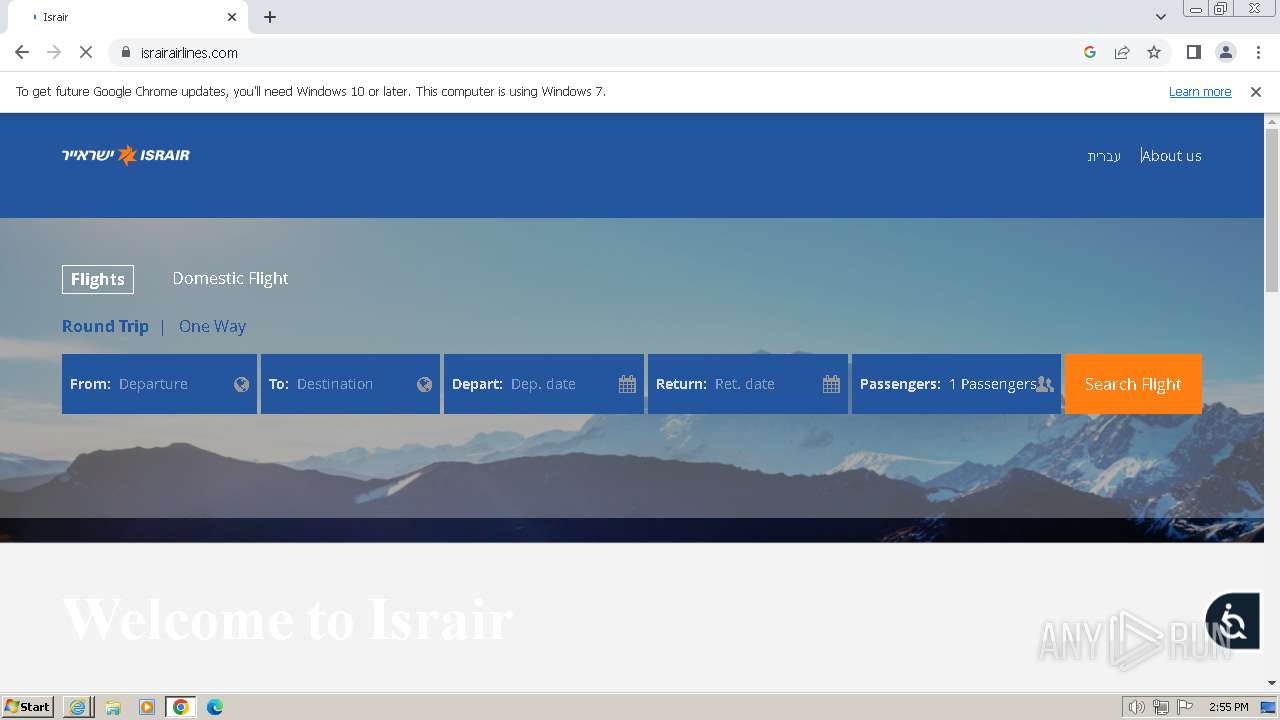Viewport: 1280px width, 720px height.
Task: Click the Search Flight button
Action: (x=1133, y=384)
